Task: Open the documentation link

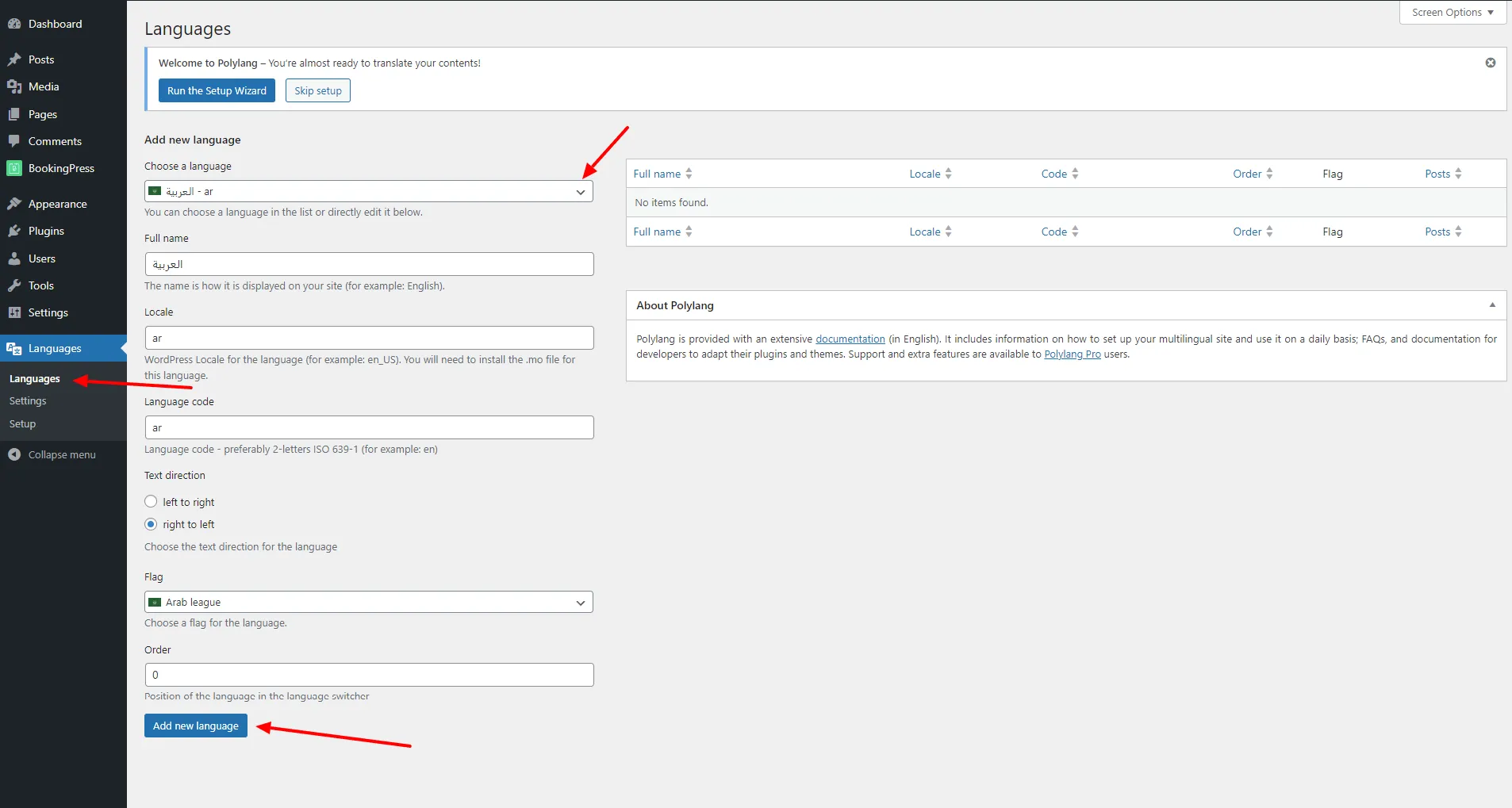Action: pos(850,339)
